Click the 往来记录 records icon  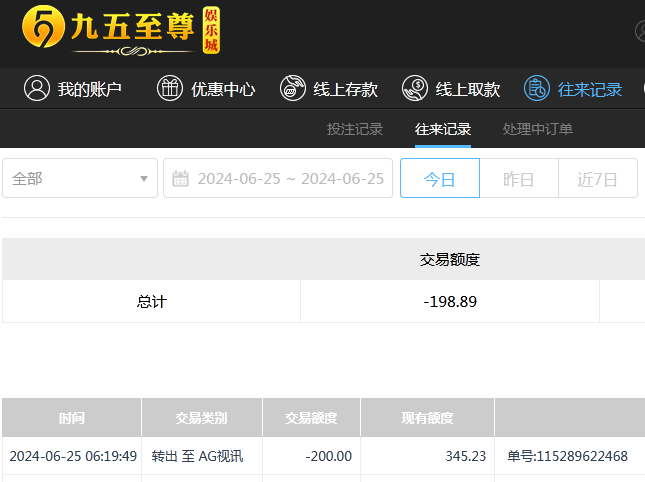(x=537, y=88)
